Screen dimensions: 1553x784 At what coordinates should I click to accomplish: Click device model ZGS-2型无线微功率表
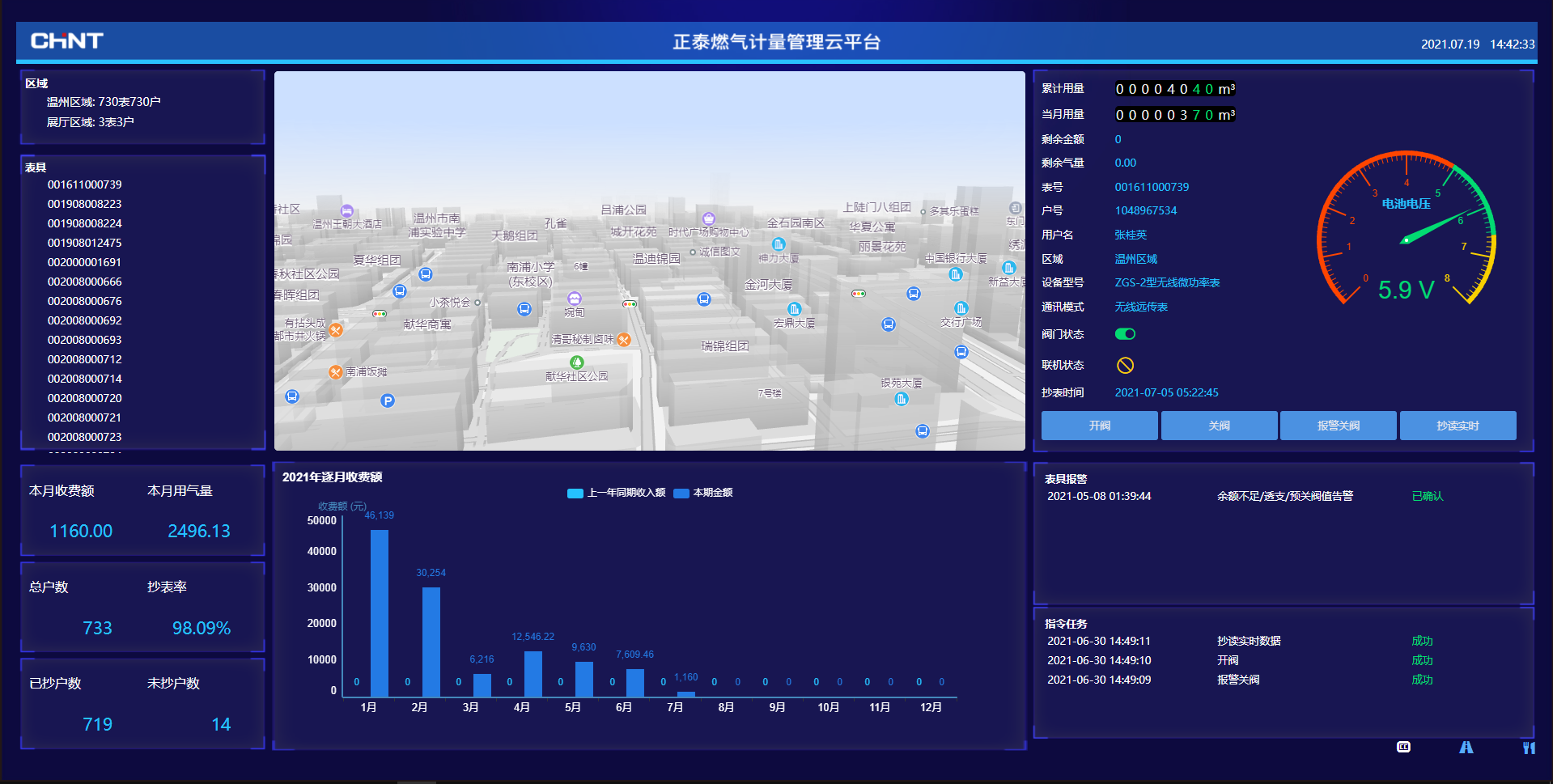pos(1167,282)
